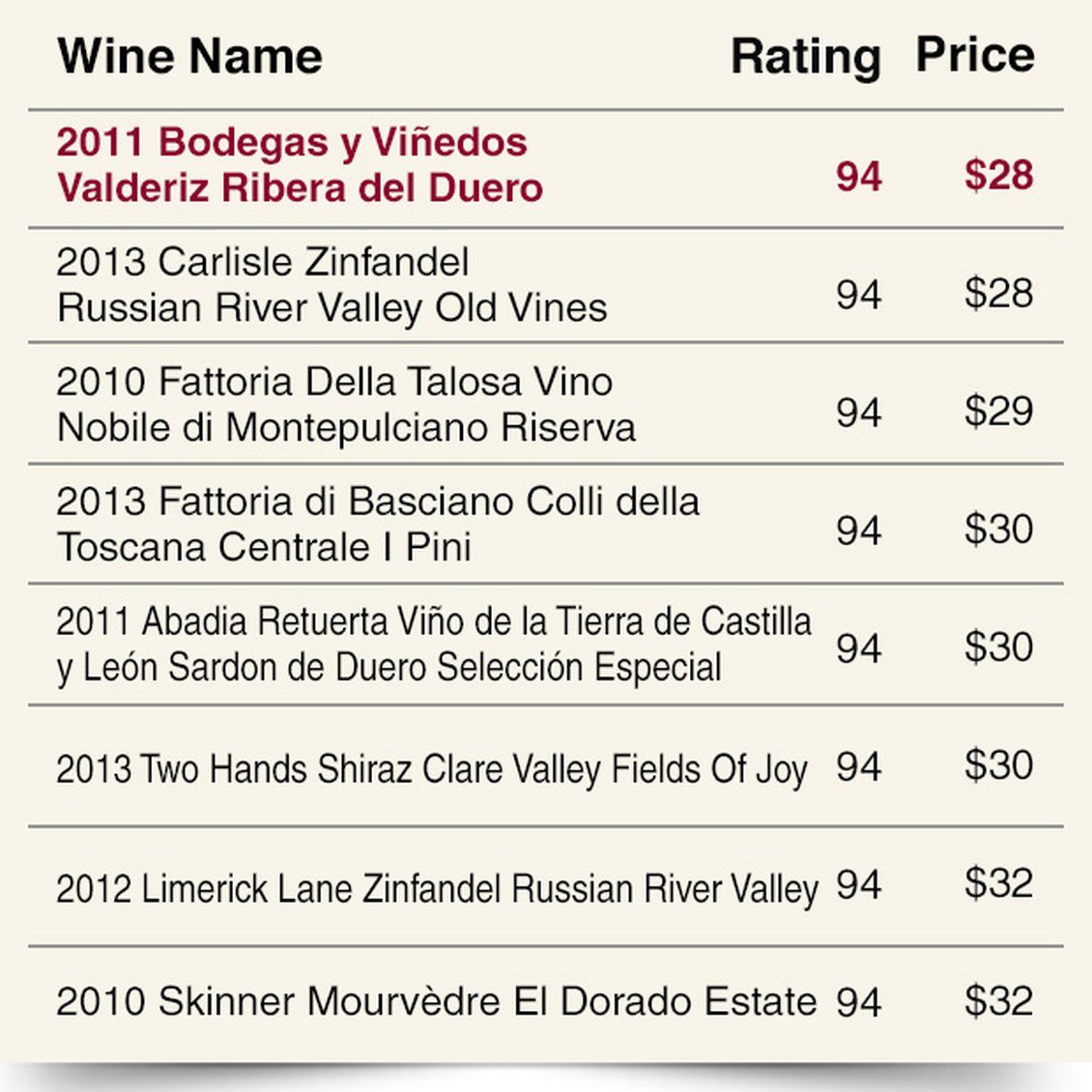This screenshot has height=1092, width=1092.
Task: Open 2011 Abadia Retuerta Selección Especial entry
Action: click(x=433, y=644)
